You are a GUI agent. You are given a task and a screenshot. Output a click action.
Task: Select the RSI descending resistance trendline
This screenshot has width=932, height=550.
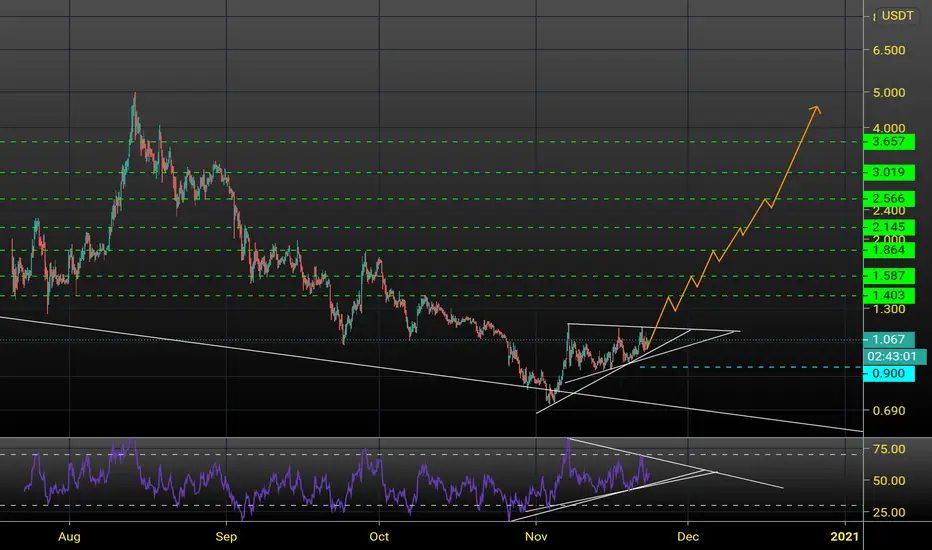pyautogui.click(x=675, y=464)
